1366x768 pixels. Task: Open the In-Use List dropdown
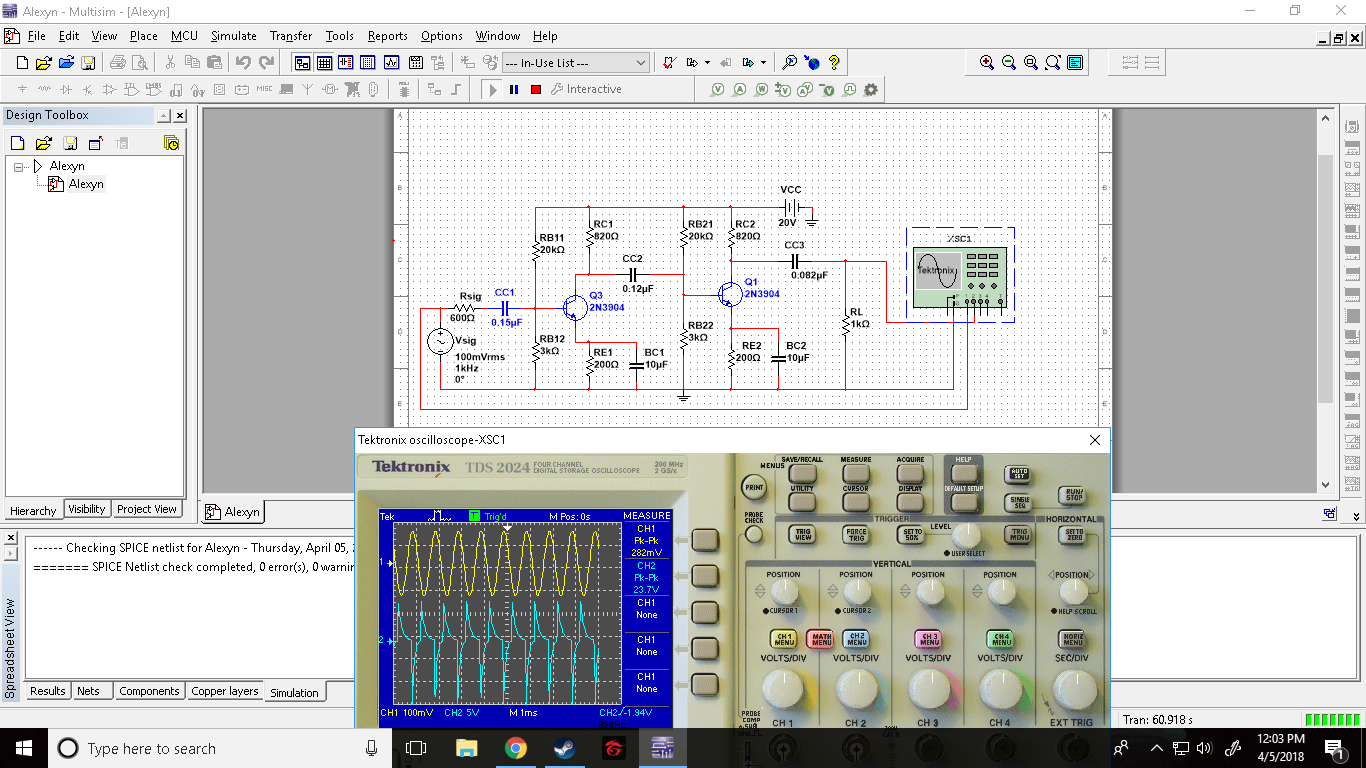tap(577, 62)
